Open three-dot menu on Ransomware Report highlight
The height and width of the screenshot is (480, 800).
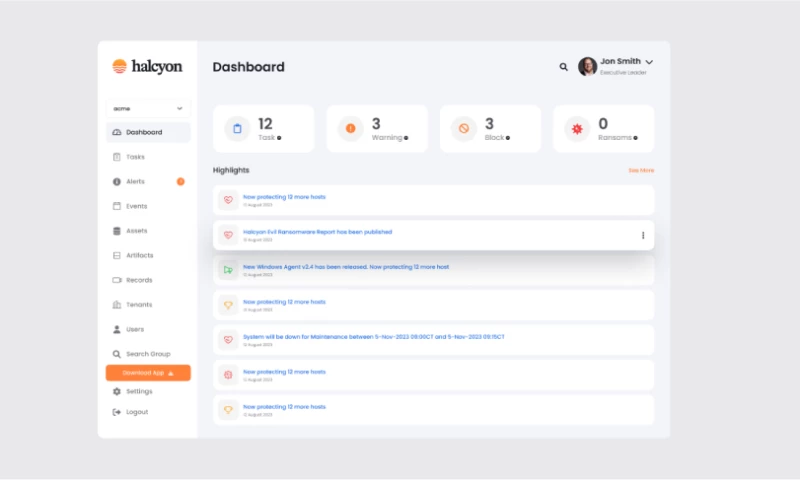coord(642,236)
